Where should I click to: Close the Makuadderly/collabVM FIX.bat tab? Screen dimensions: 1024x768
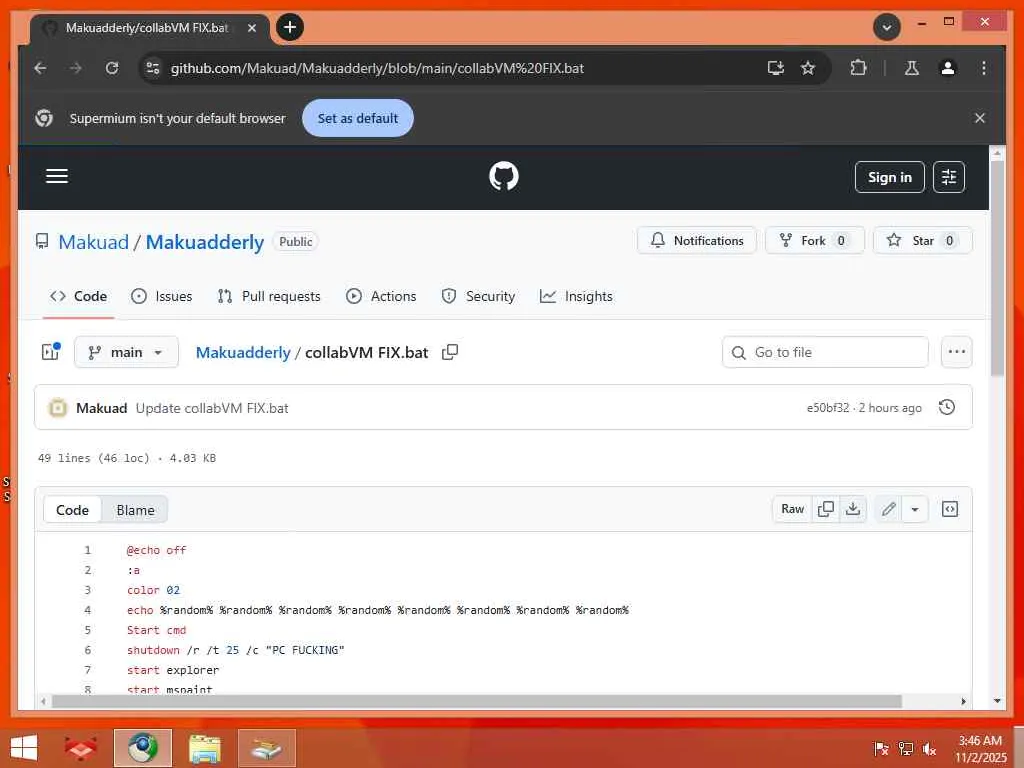click(x=251, y=28)
